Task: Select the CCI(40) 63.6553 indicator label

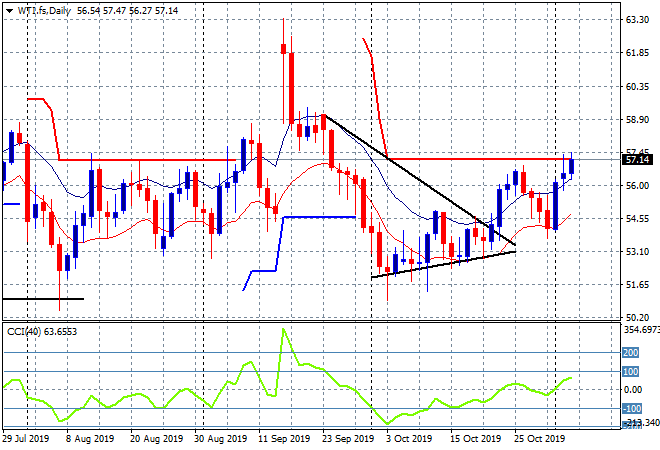Action: [42, 332]
